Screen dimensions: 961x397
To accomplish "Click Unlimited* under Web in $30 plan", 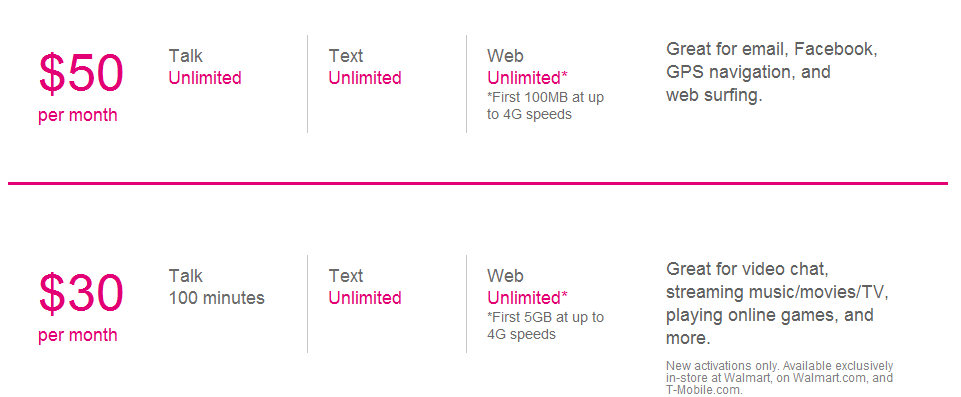I will click(x=527, y=298).
